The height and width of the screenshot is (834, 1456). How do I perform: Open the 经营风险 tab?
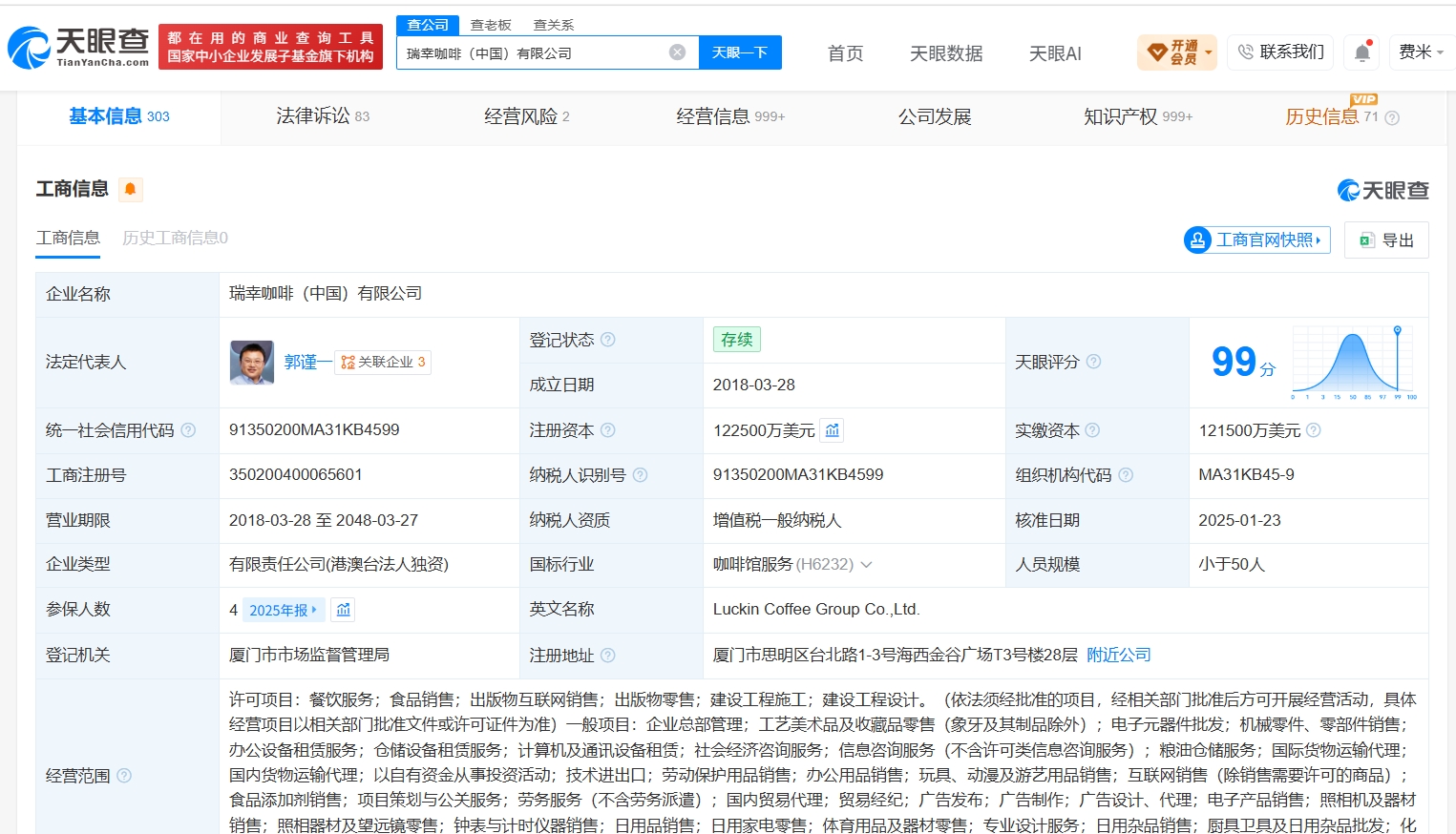tap(527, 116)
